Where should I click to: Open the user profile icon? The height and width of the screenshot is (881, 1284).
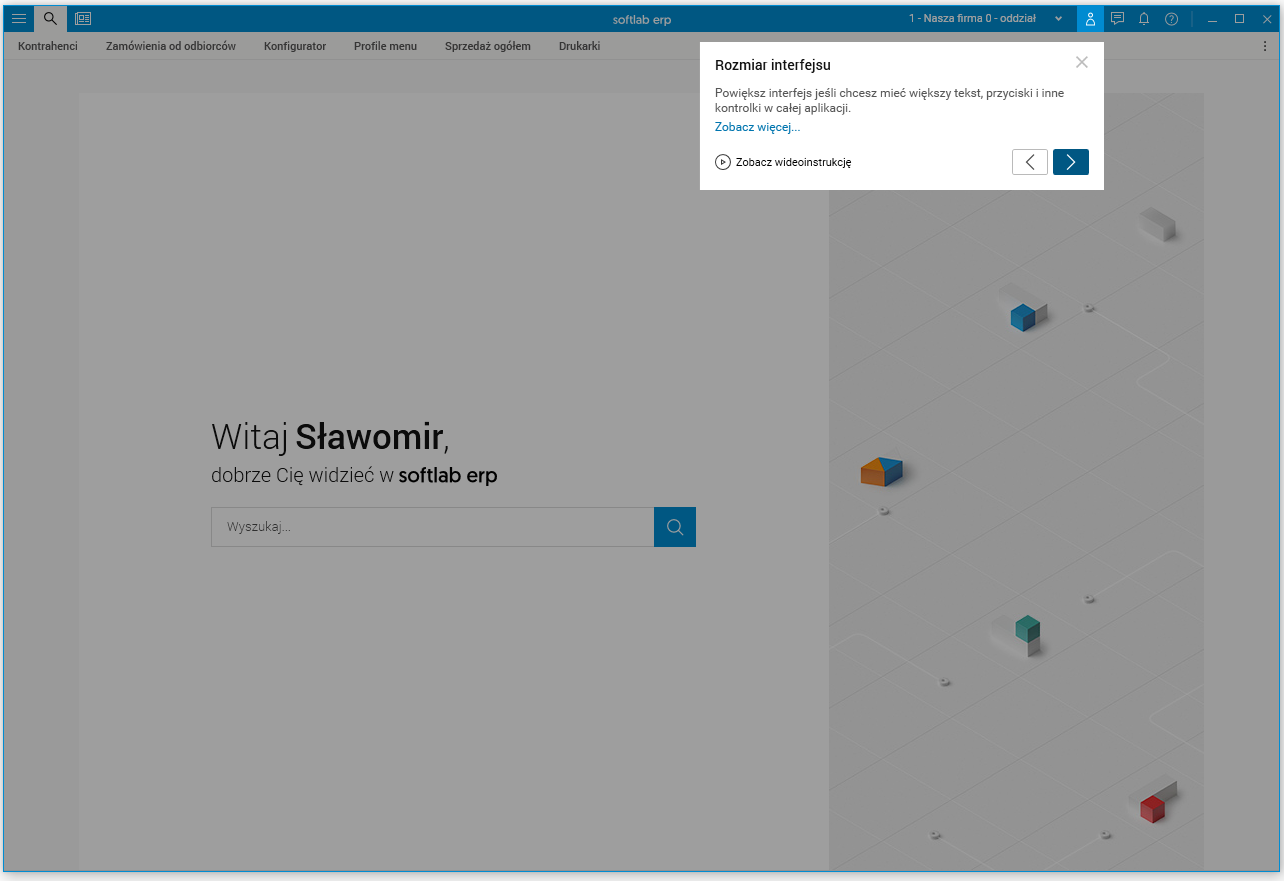[x=1090, y=19]
